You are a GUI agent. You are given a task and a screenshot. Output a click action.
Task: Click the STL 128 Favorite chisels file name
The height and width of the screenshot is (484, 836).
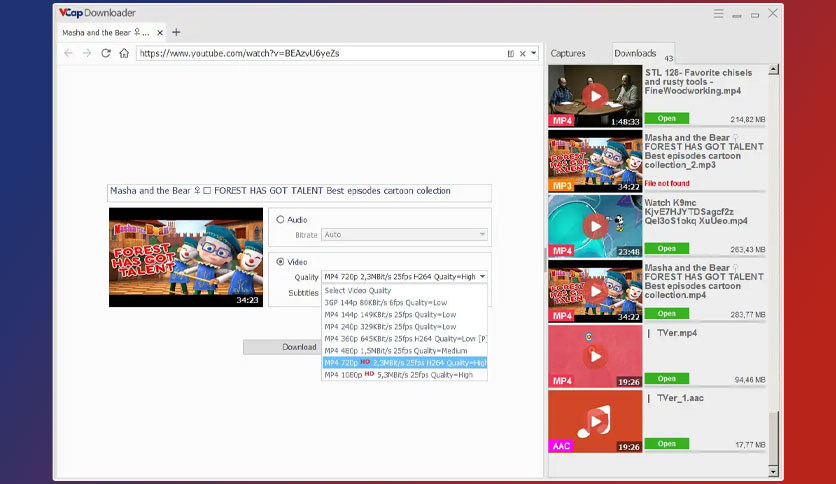pyautogui.click(x=698, y=82)
